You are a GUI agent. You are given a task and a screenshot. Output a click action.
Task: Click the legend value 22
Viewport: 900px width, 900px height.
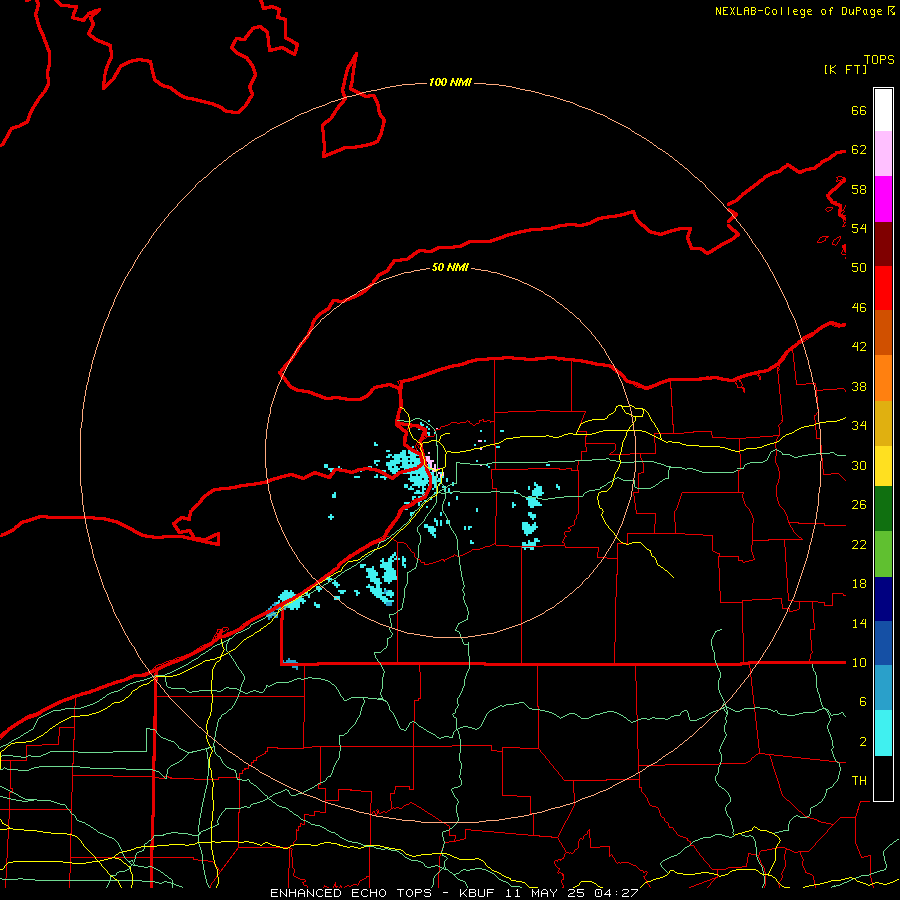tap(859, 544)
